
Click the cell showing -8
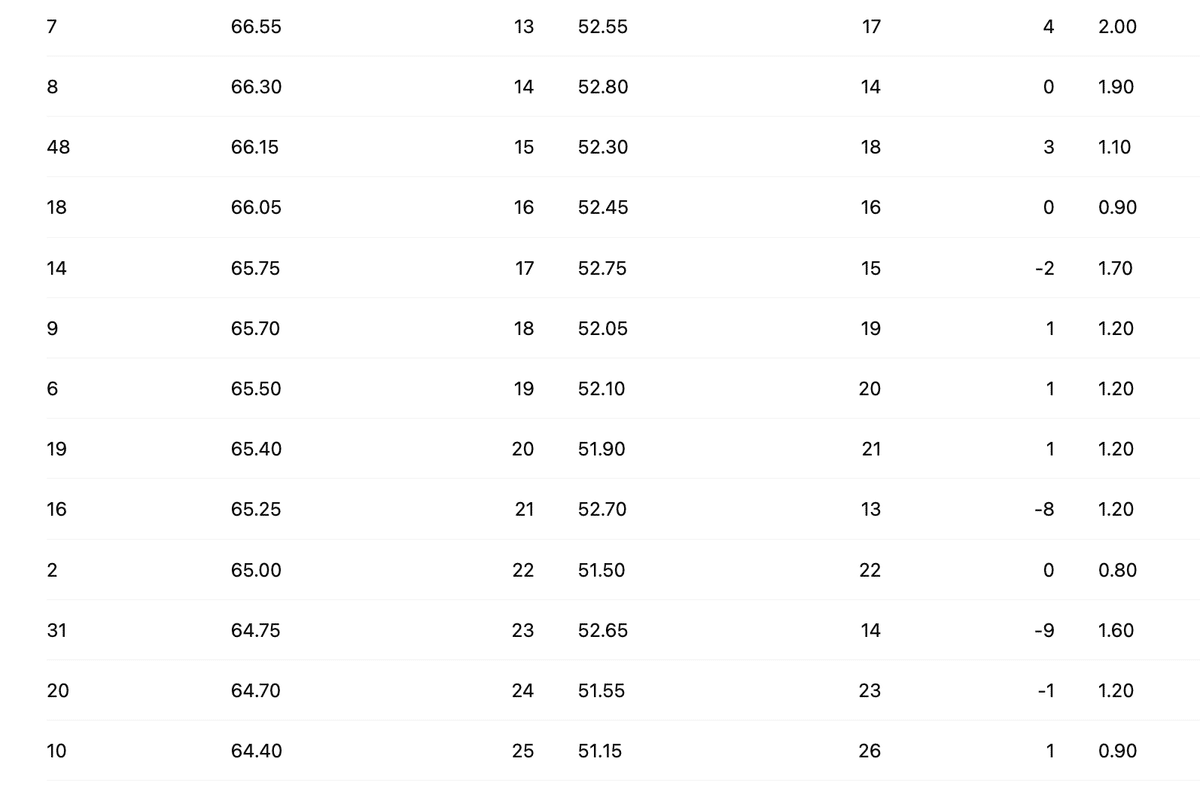point(1043,509)
